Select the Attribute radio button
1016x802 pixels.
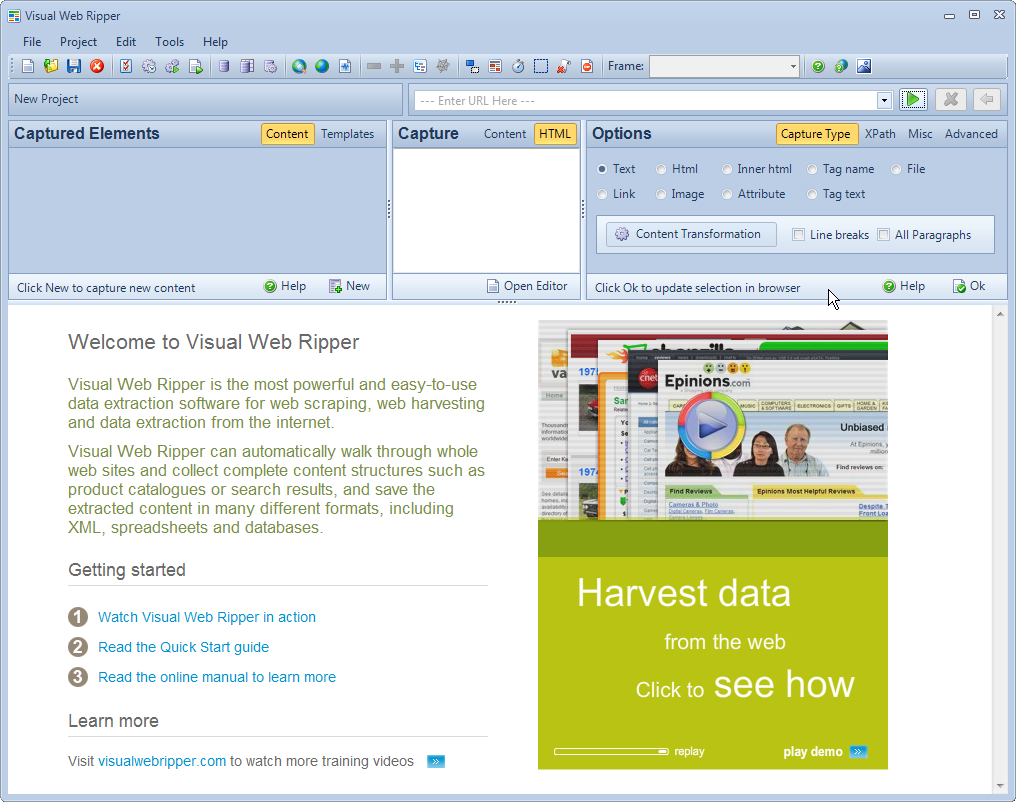[727, 194]
